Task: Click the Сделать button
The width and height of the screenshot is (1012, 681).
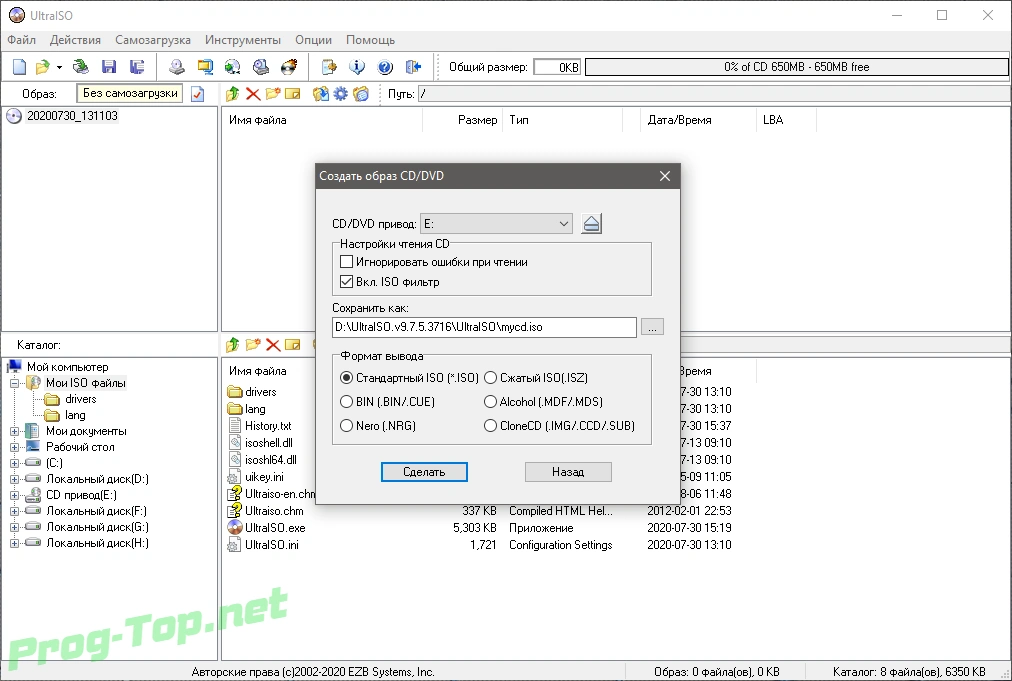Action: point(424,472)
